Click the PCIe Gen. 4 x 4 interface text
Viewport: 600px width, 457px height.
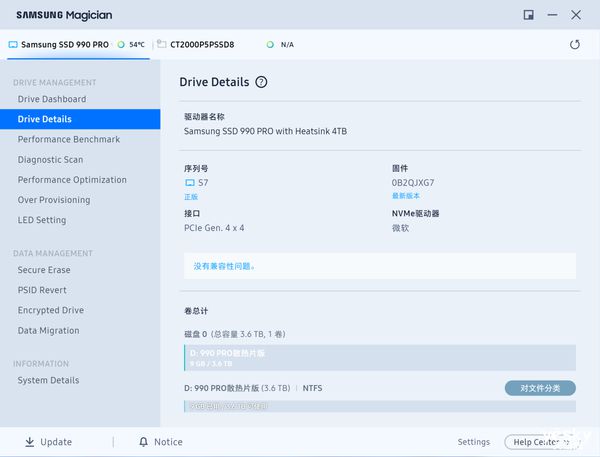coord(214,228)
